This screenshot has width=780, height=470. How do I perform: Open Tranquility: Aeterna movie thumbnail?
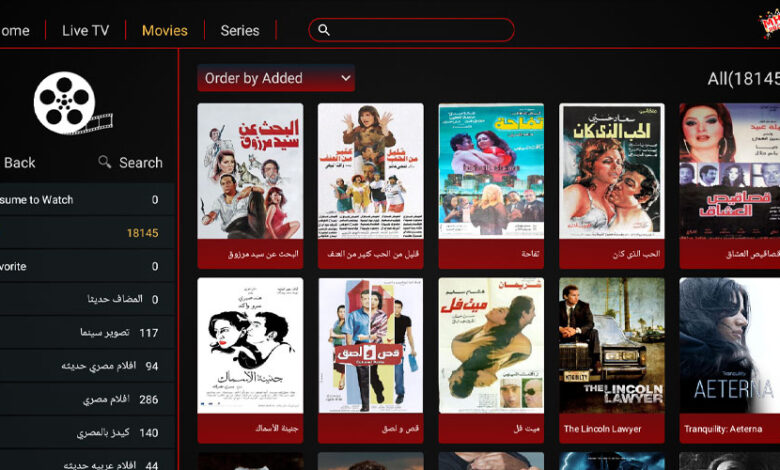[730, 360]
